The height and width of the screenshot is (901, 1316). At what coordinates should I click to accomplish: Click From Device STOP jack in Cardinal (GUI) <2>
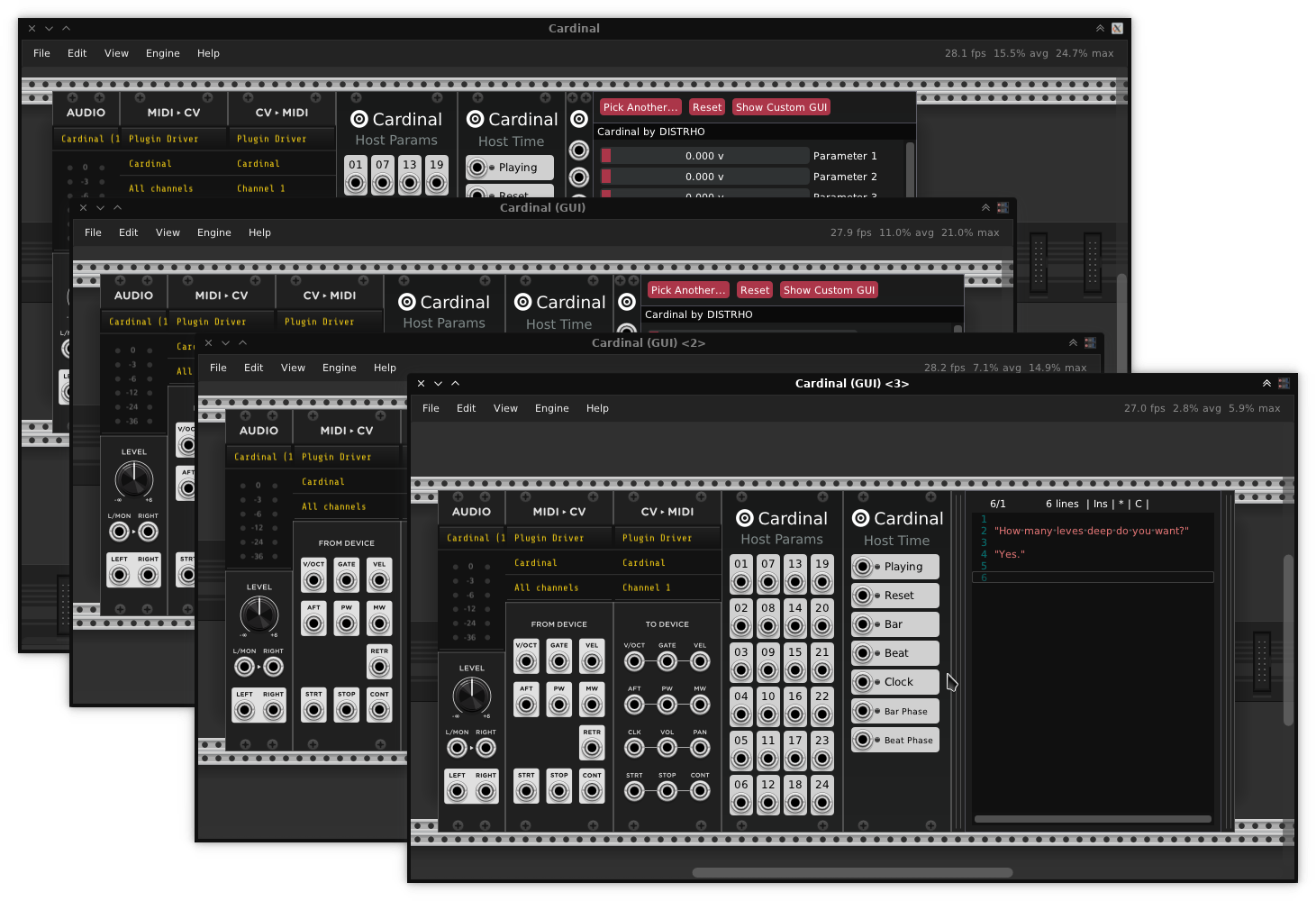[x=347, y=711]
